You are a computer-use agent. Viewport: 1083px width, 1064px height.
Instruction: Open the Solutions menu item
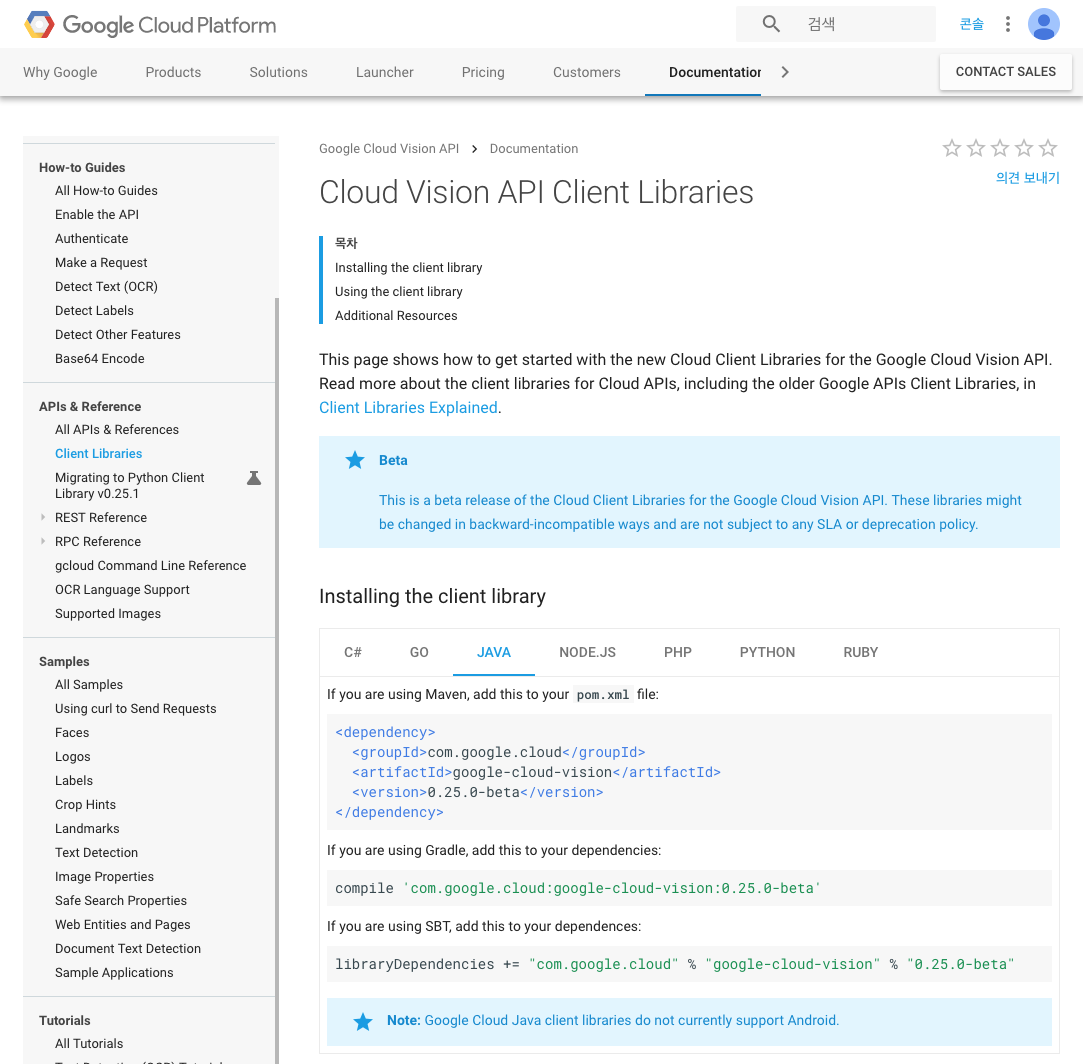click(278, 72)
